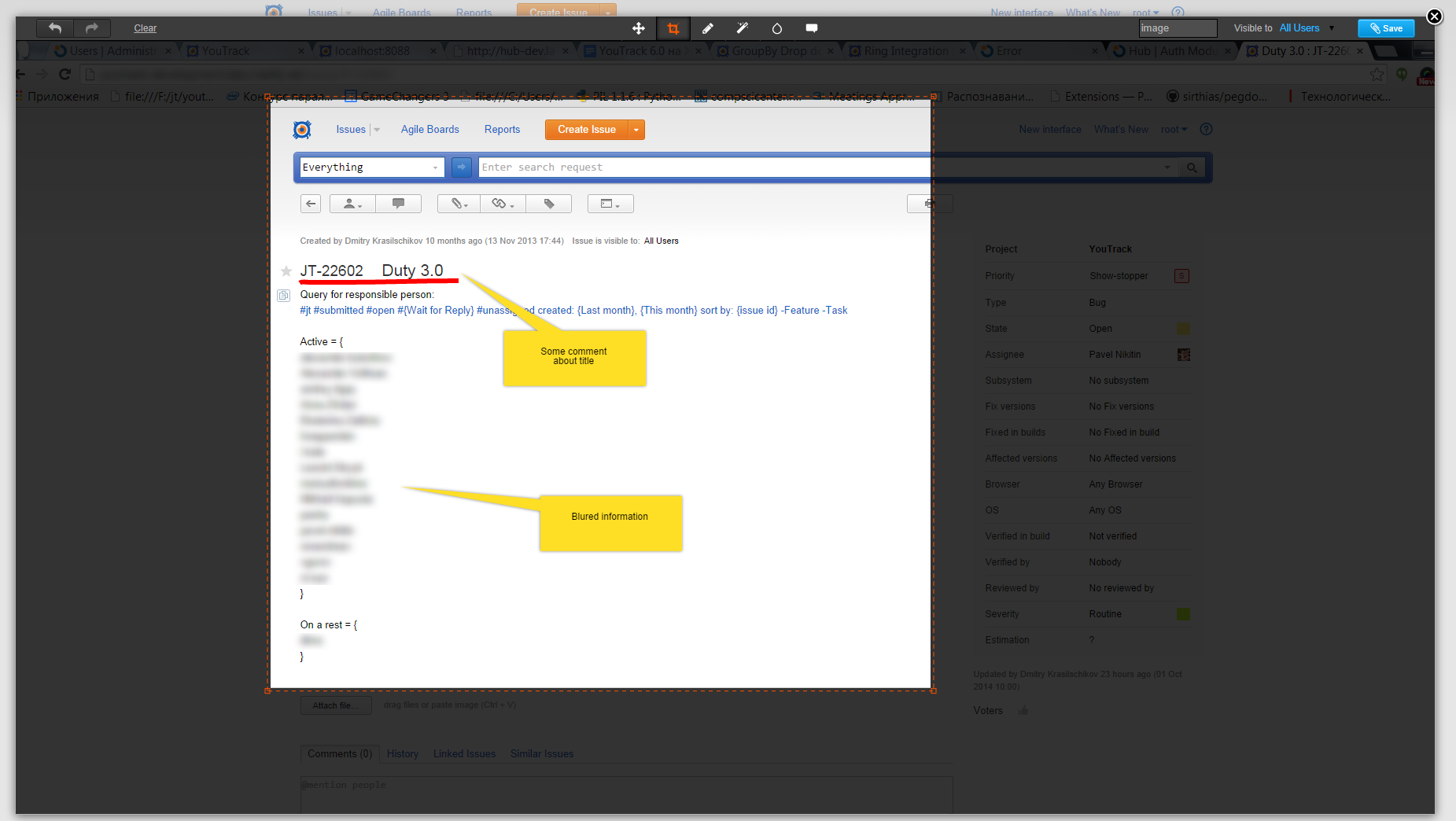The height and width of the screenshot is (821, 1456).
Task: Open the paperclip attach menu
Action: 459,204
